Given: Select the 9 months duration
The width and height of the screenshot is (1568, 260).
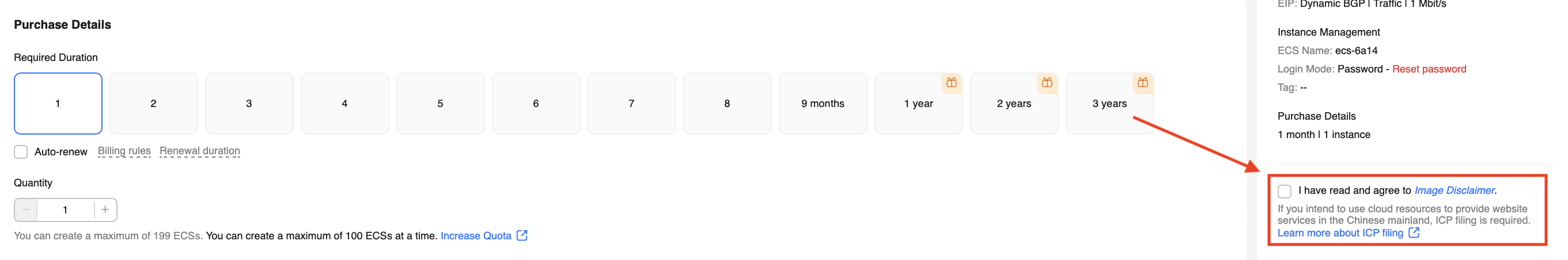Looking at the screenshot, I should (x=823, y=104).
